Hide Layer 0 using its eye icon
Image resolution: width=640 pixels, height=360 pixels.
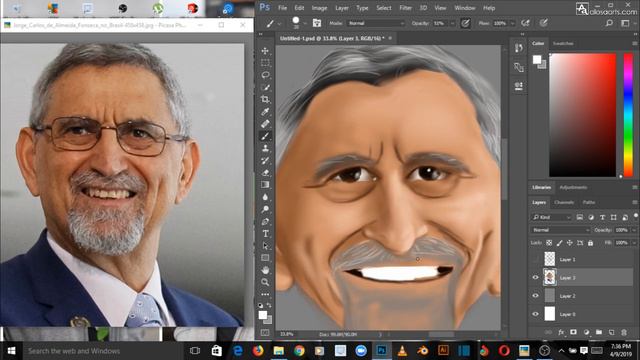[536, 314]
